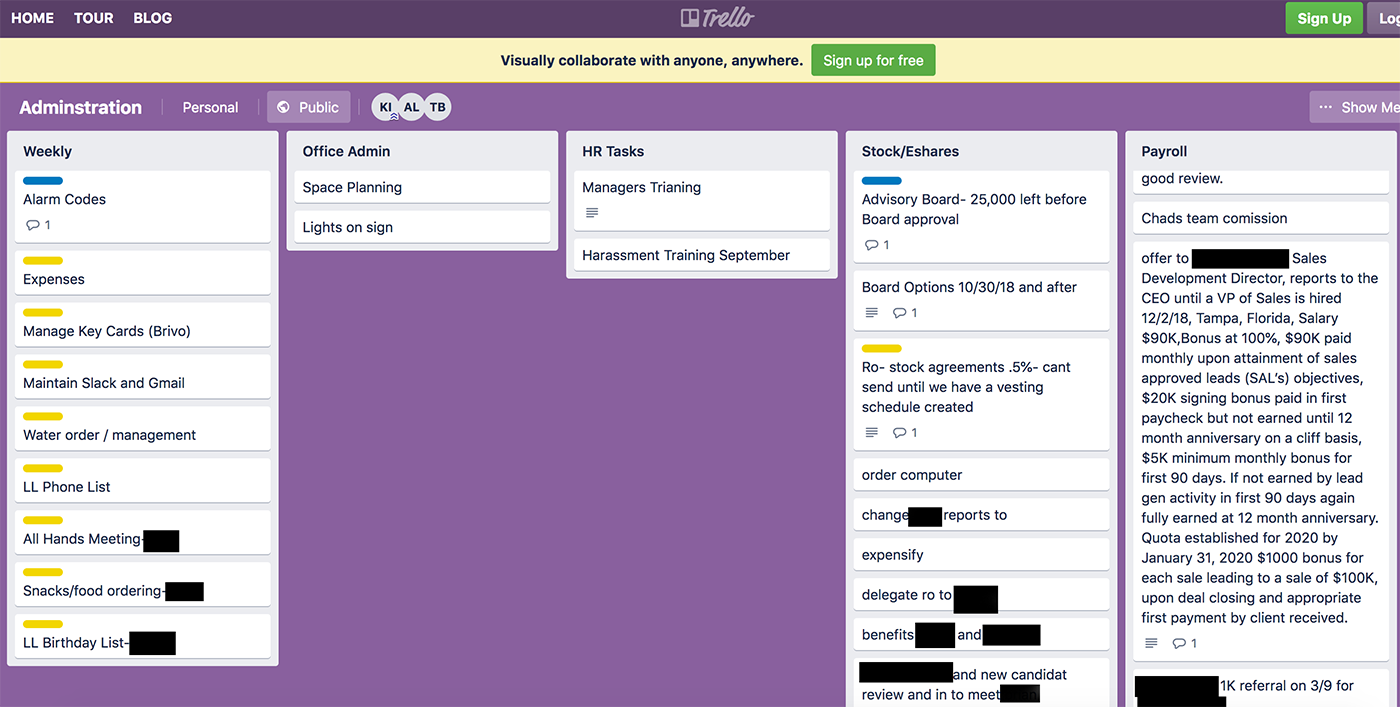Open the Public visibility button

(309, 107)
